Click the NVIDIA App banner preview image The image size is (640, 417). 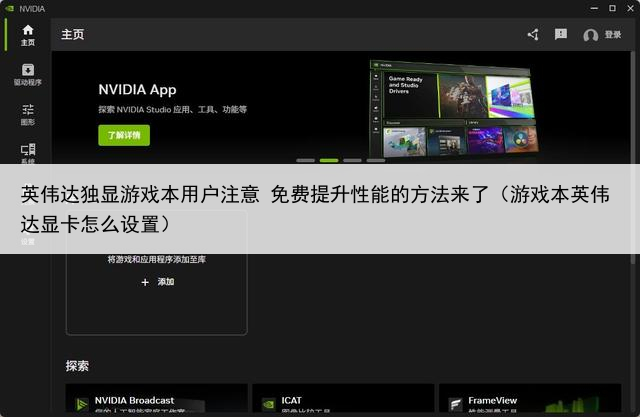[453, 107]
